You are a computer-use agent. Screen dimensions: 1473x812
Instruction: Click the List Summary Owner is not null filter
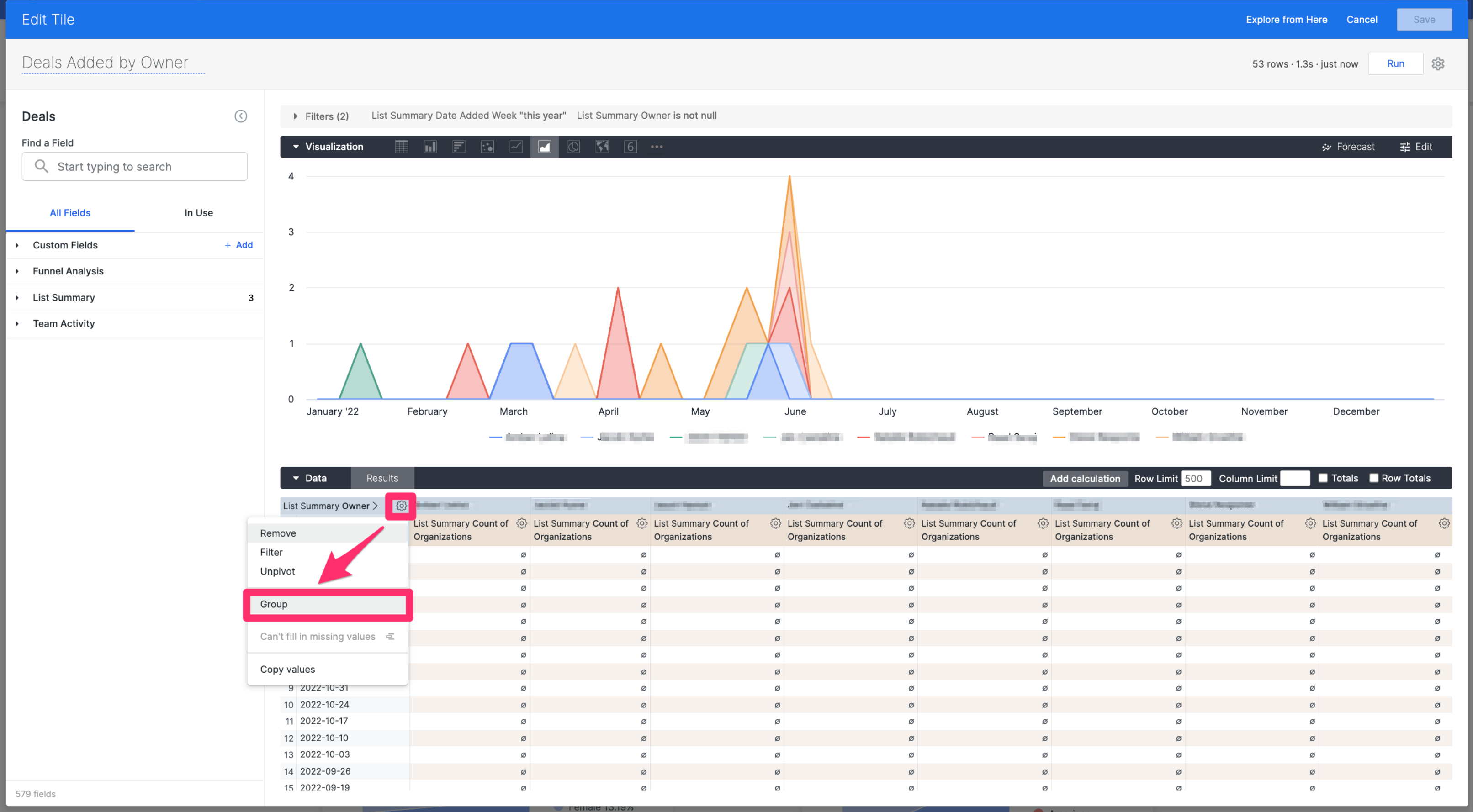tap(646, 116)
